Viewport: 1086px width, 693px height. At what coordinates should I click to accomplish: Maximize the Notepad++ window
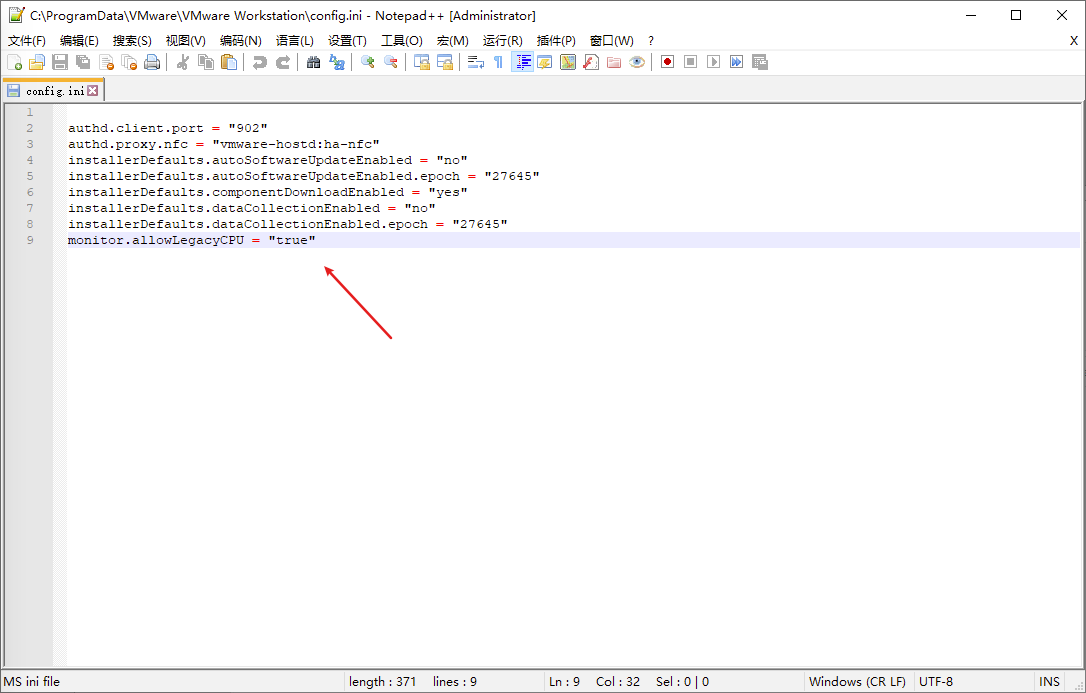1016,15
